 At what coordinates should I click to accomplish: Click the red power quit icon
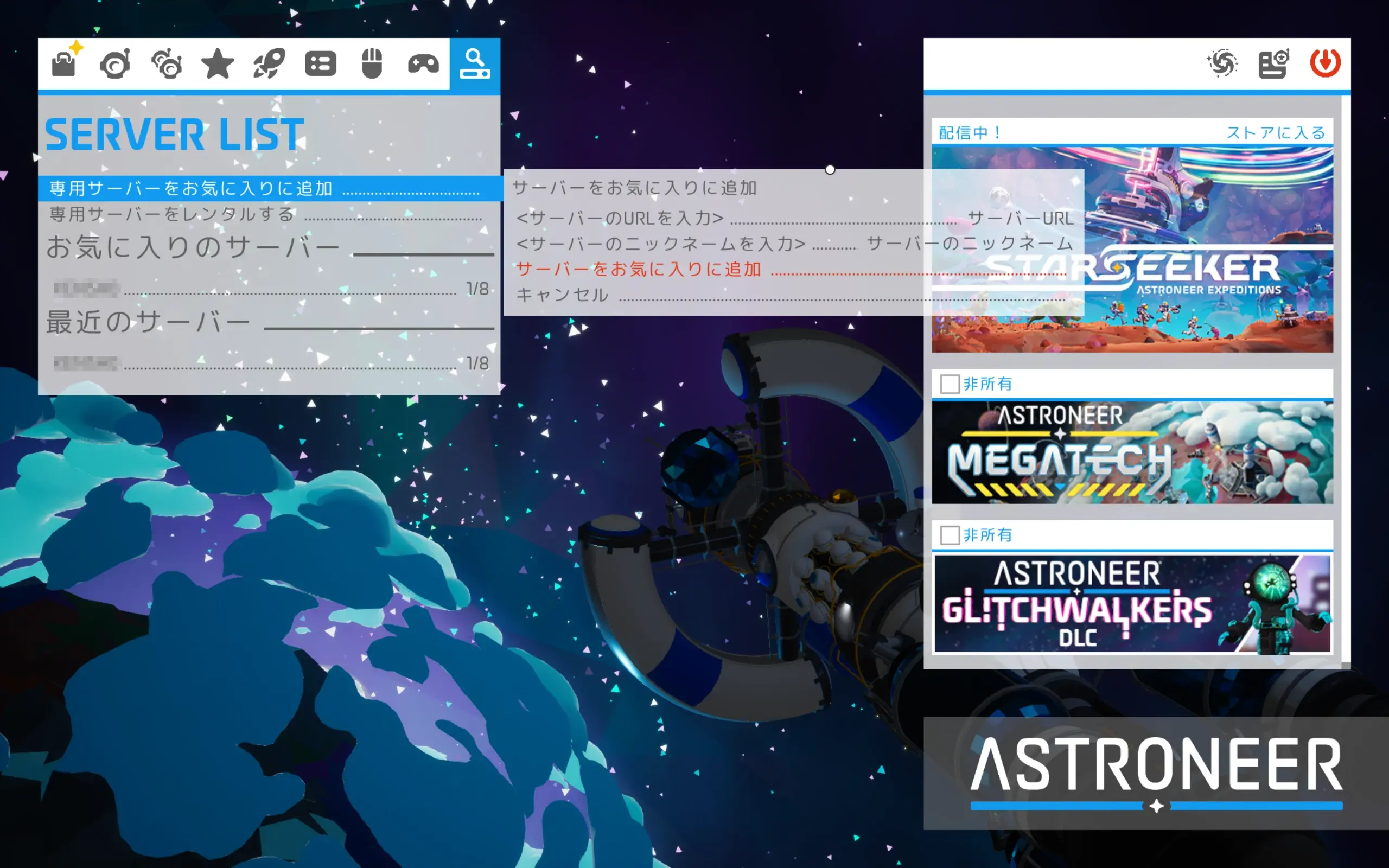1325,62
